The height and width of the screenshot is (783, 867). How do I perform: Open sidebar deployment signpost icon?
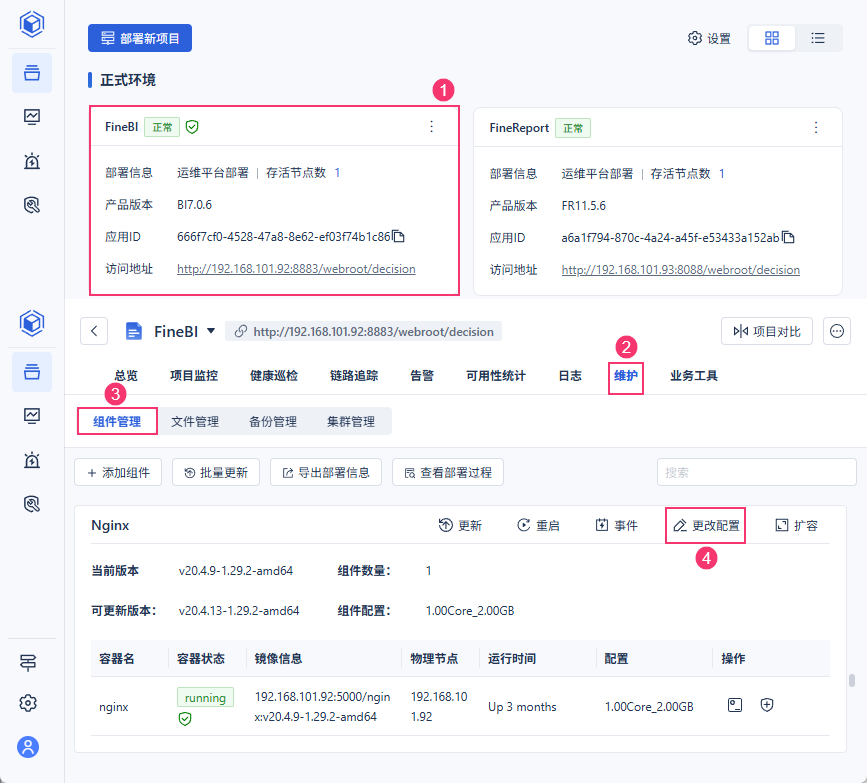point(28,662)
